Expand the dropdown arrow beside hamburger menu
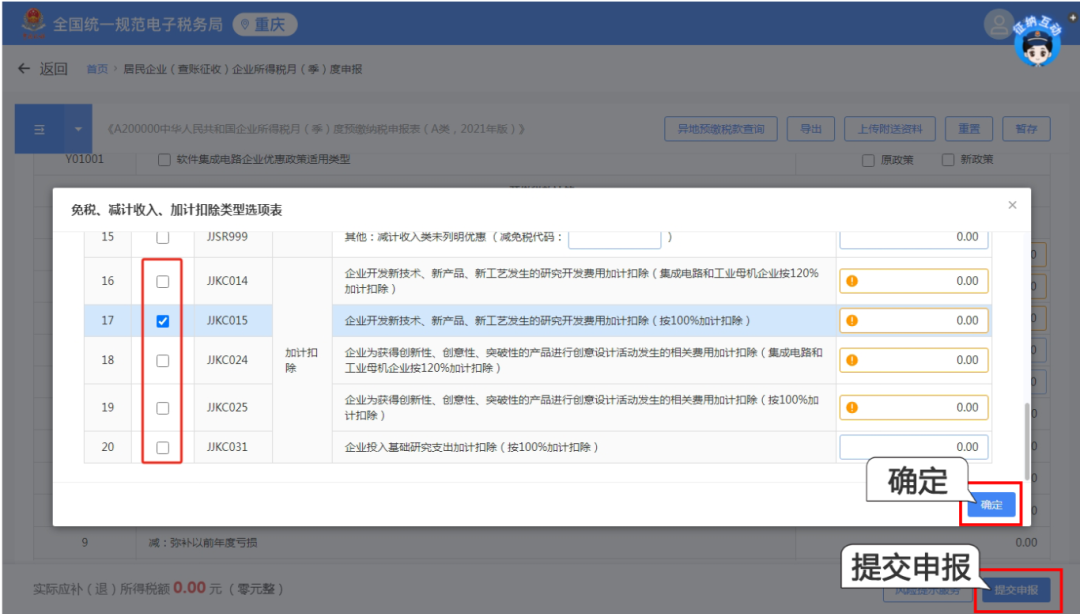 coord(78,129)
